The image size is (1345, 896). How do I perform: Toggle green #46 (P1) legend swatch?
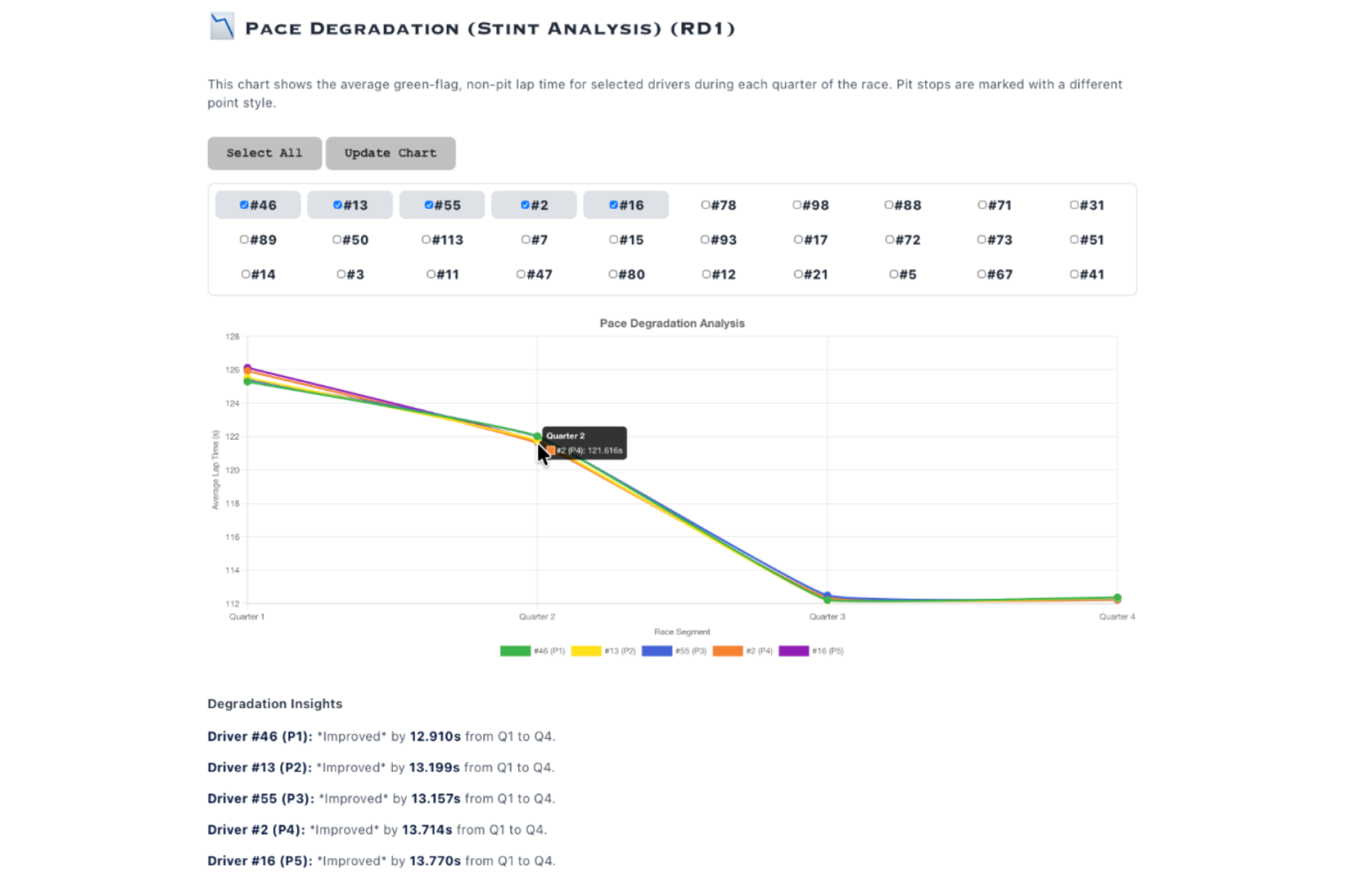515,651
